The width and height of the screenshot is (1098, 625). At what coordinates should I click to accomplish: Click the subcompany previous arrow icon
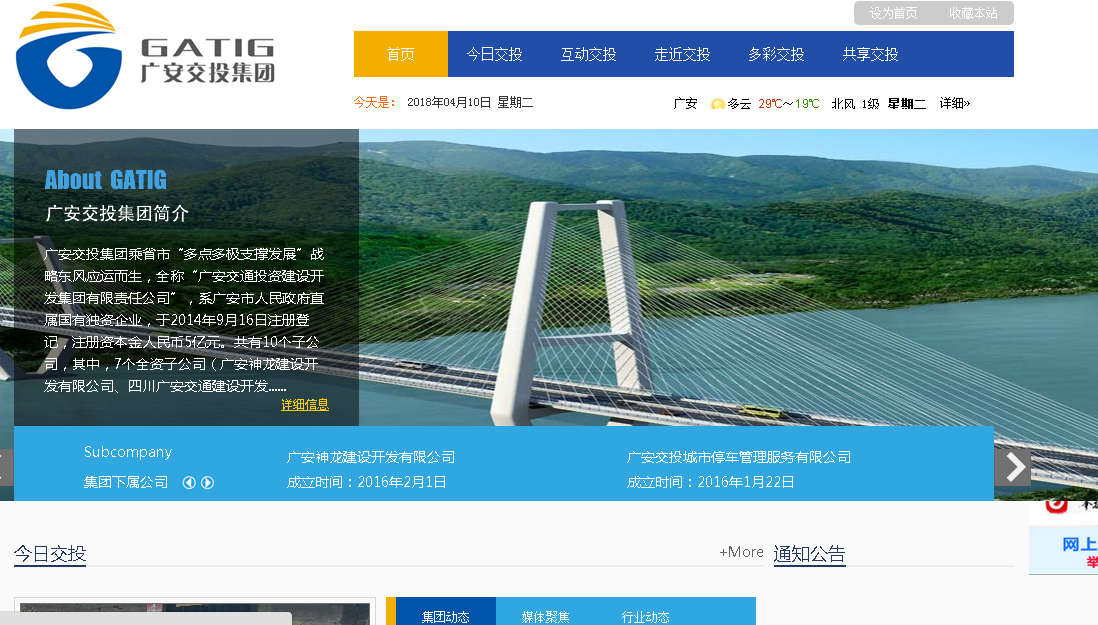coord(189,483)
